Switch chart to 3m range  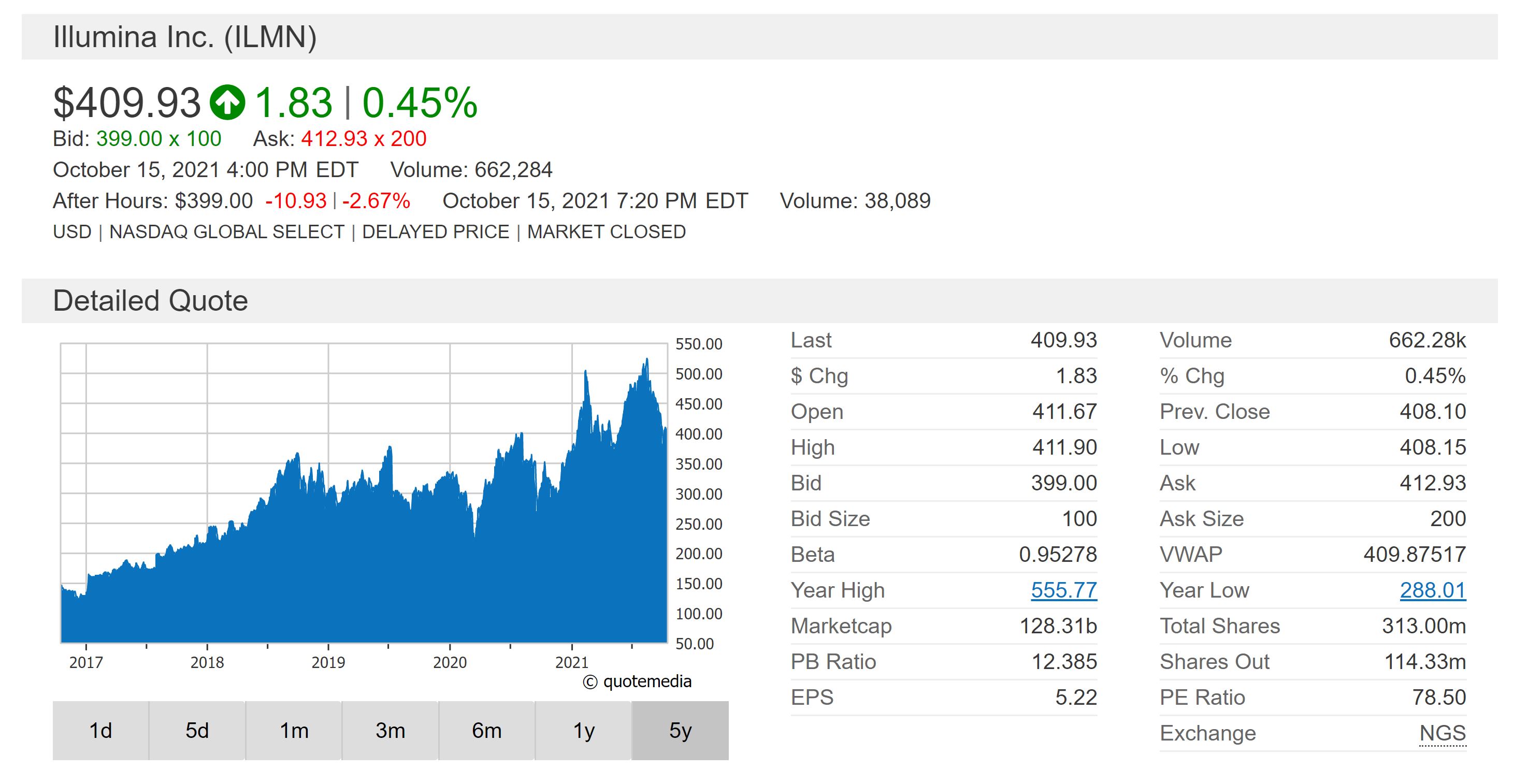tap(390, 731)
